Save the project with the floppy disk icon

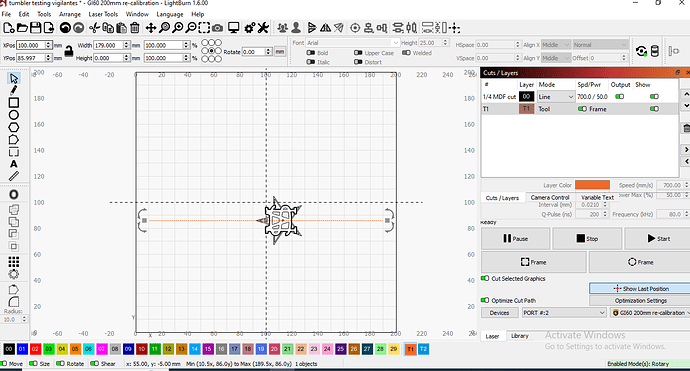coord(35,28)
